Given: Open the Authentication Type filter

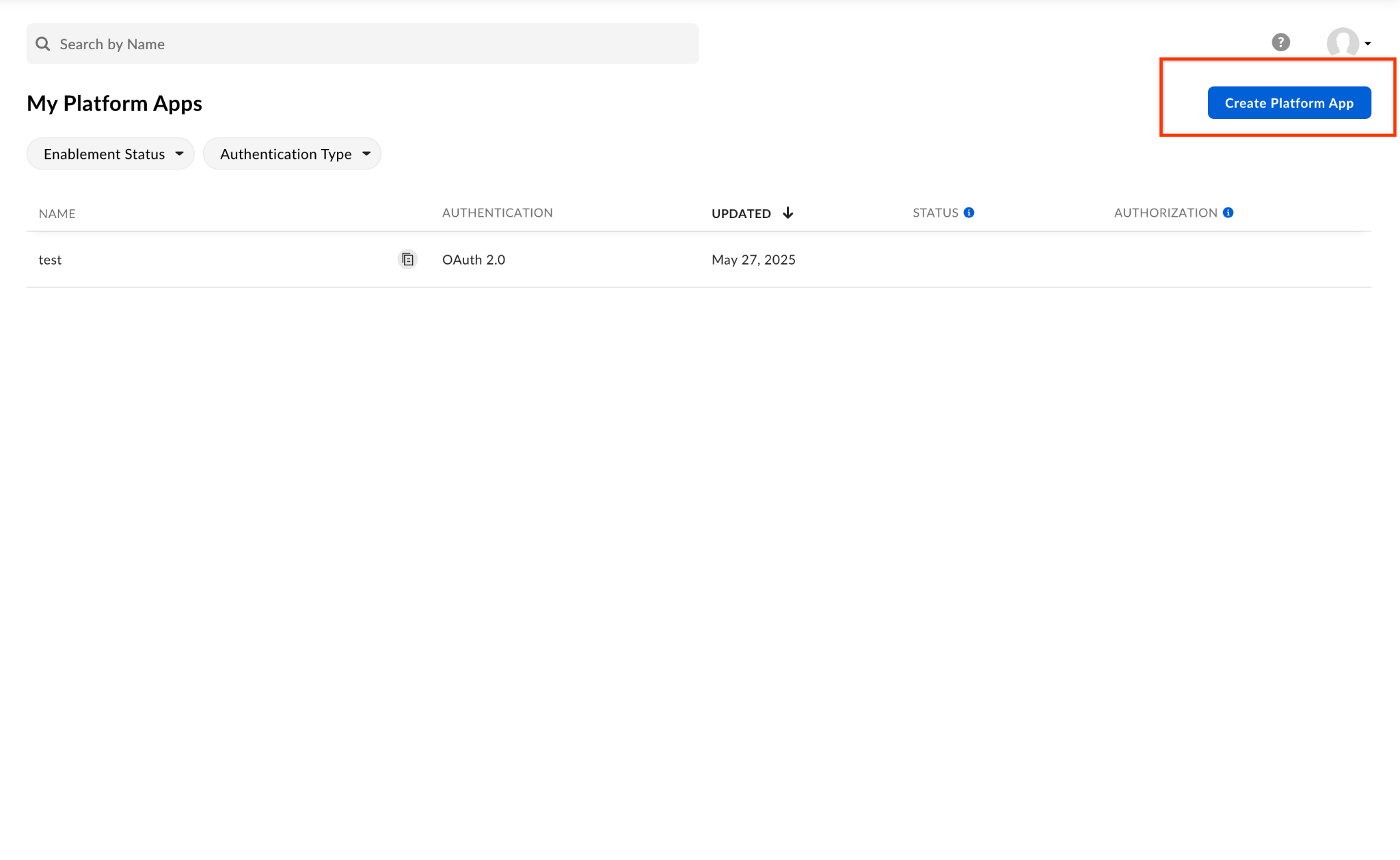Looking at the screenshot, I should point(292,153).
